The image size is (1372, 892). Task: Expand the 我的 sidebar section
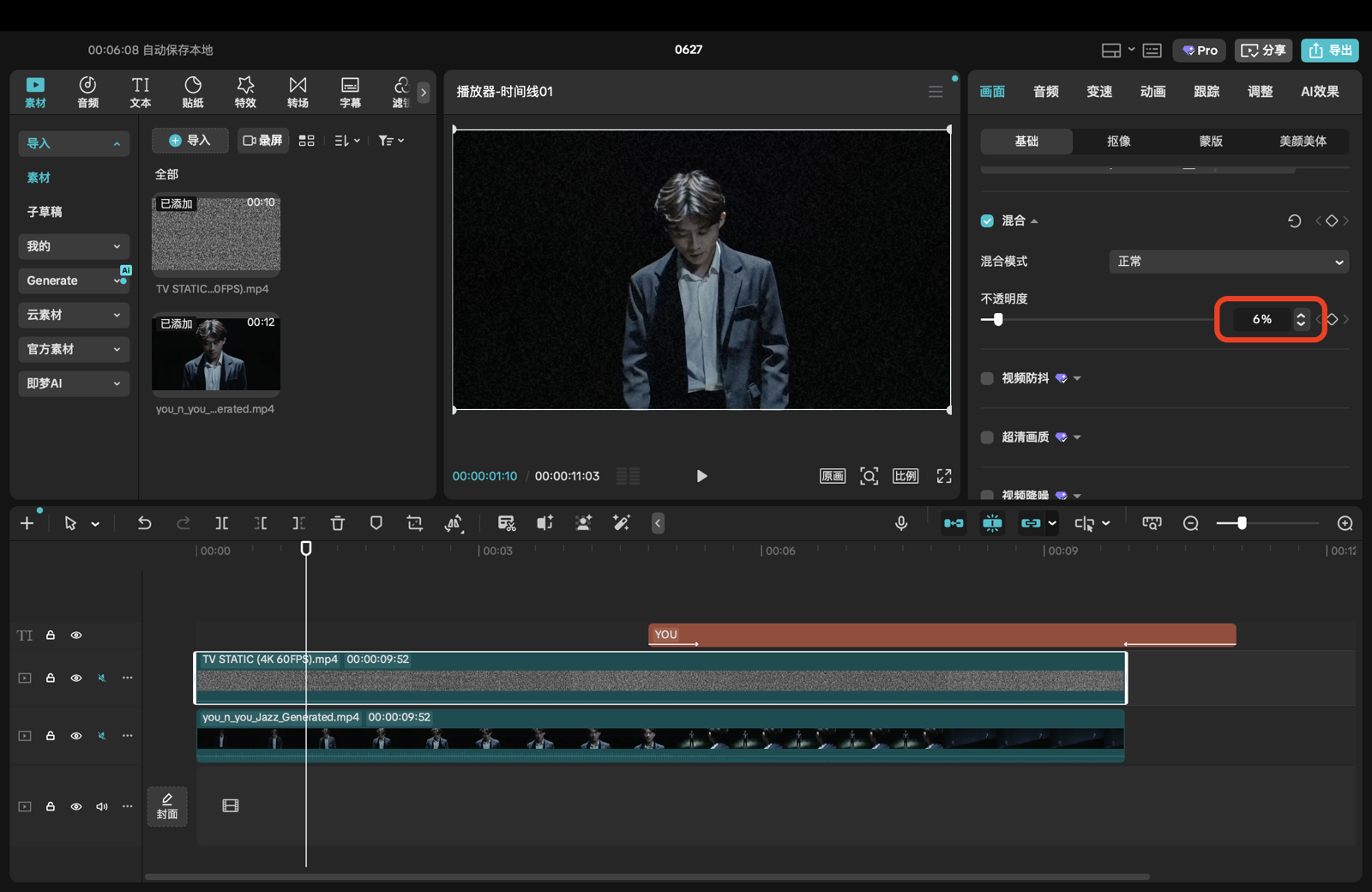coord(74,246)
